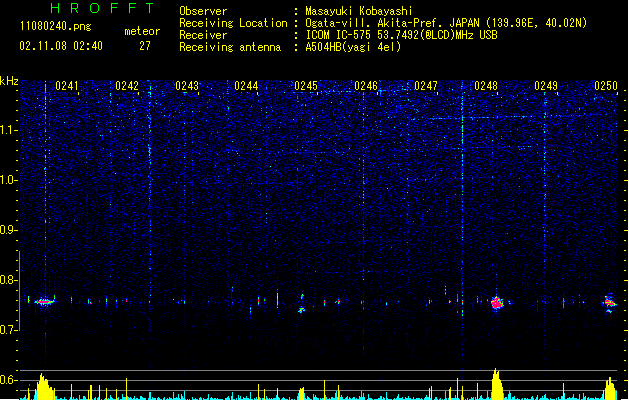Select the file name 11080240.png
Image resolution: width=629 pixels, height=400 pixels.
[56, 26]
